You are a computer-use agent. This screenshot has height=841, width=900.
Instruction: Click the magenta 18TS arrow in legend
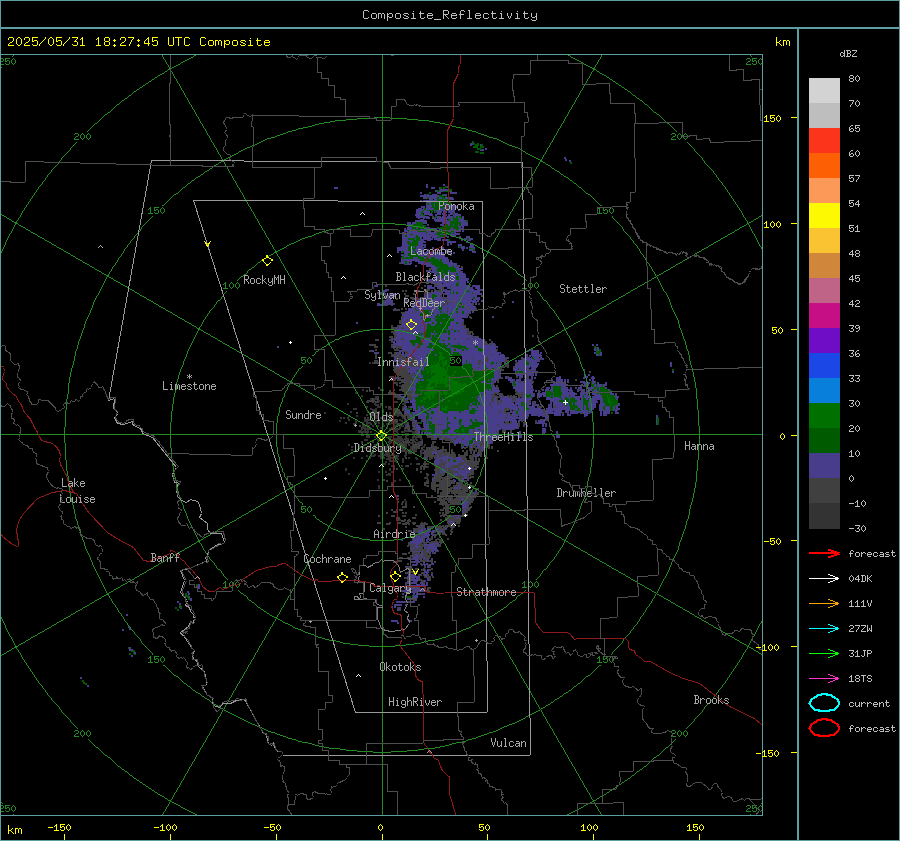point(824,679)
